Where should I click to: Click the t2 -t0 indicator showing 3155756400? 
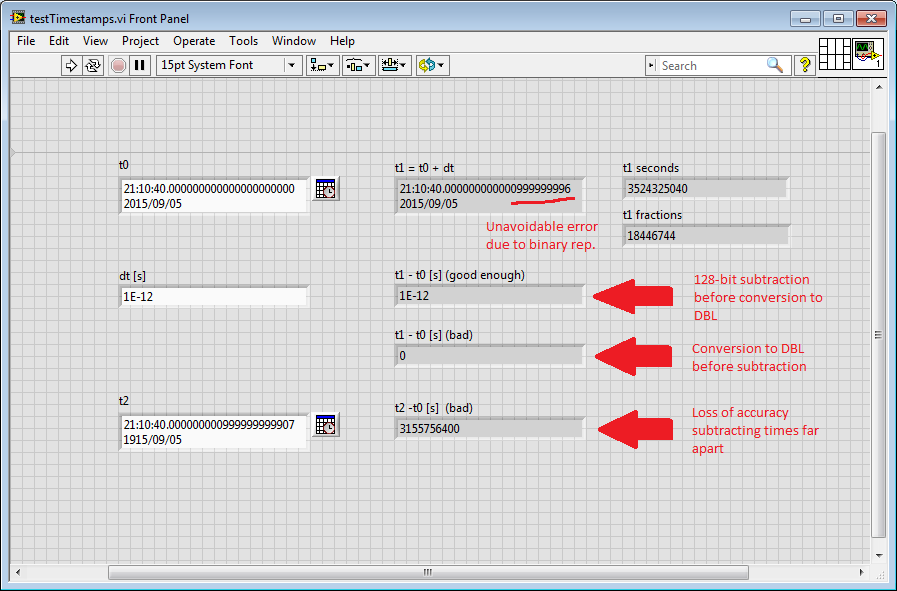coord(490,429)
